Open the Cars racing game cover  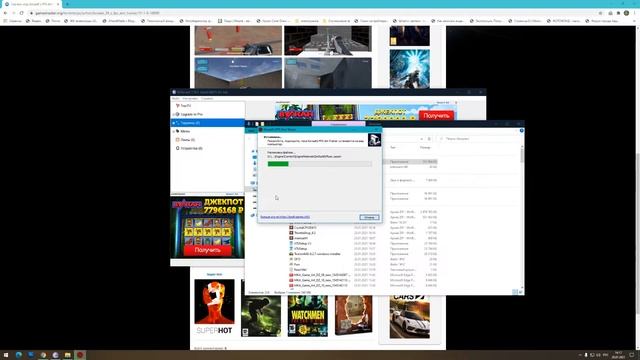[x=409, y=316]
